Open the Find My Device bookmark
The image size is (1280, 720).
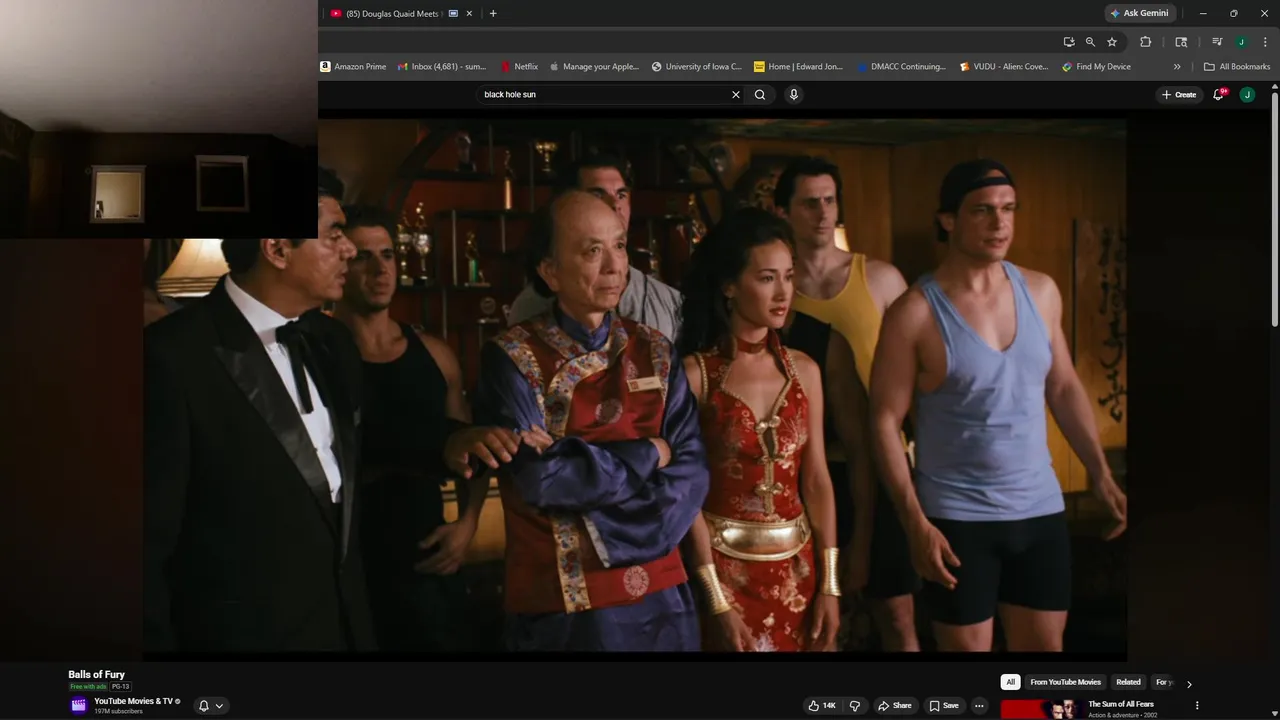pos(1097,66)
